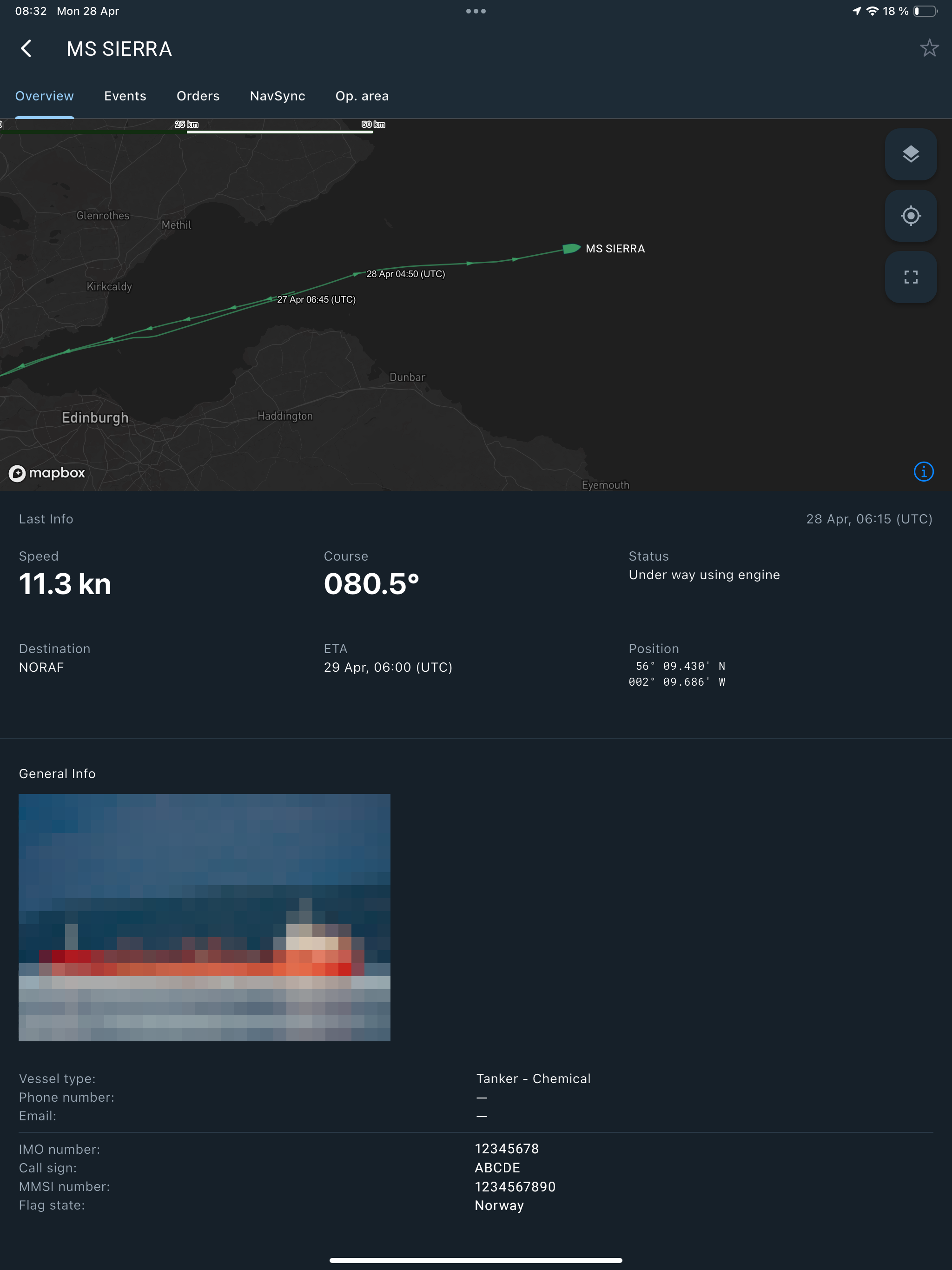The image size is (952, 1270).
Task: Tap the Glenrothes map label
Action: click(103, 215)
